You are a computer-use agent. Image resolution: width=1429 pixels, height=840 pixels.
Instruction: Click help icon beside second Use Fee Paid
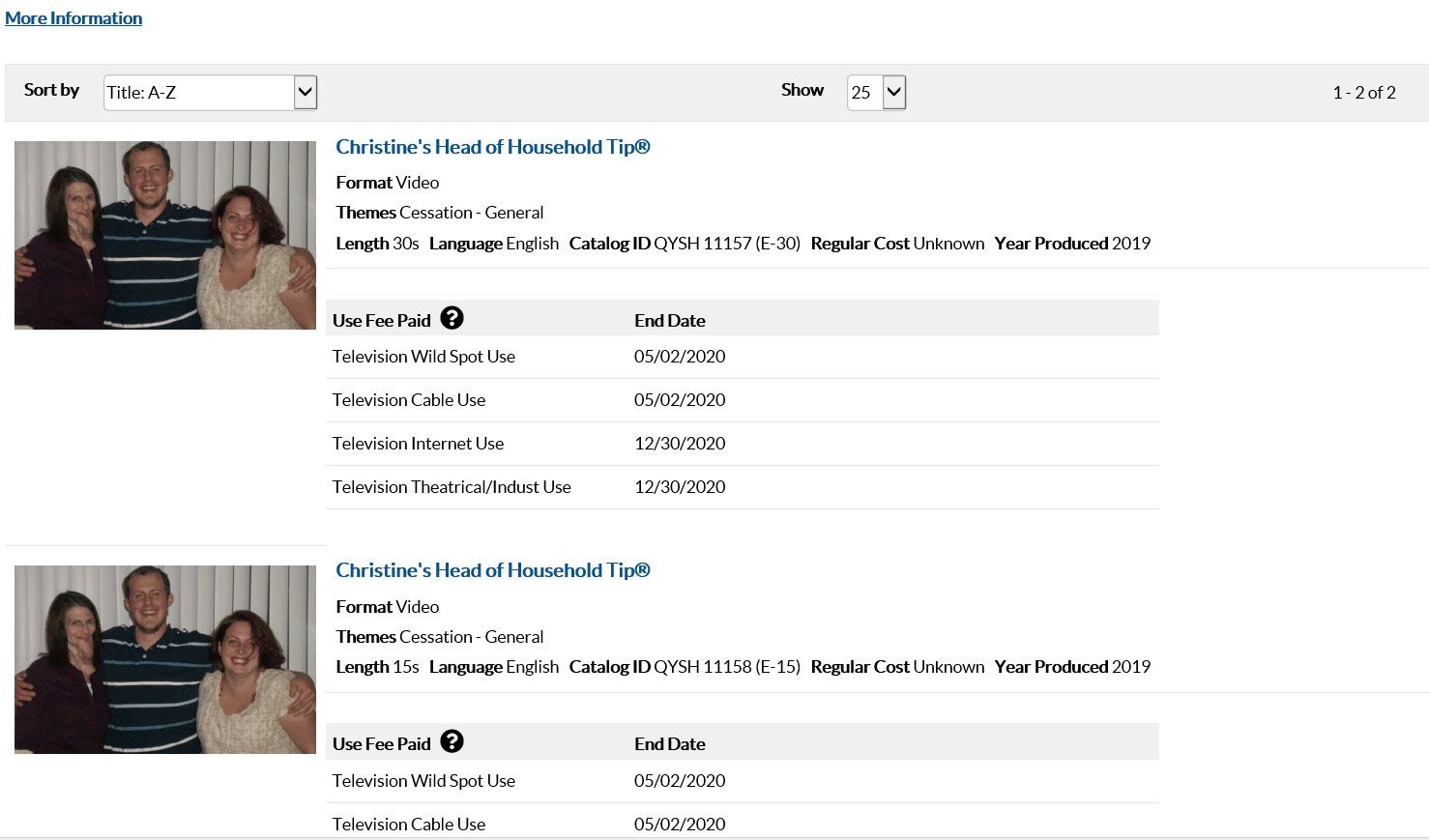tap(452, 741)
